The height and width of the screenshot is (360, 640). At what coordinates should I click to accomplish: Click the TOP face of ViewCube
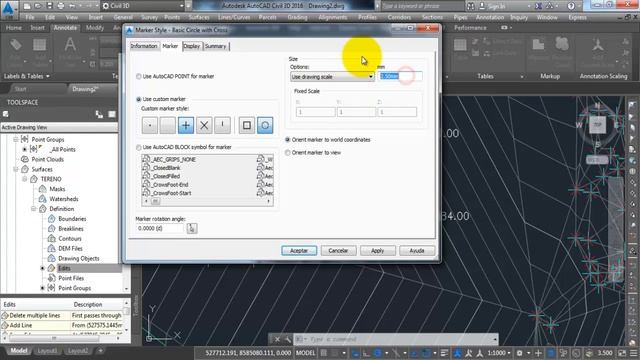tap(598, 125)
